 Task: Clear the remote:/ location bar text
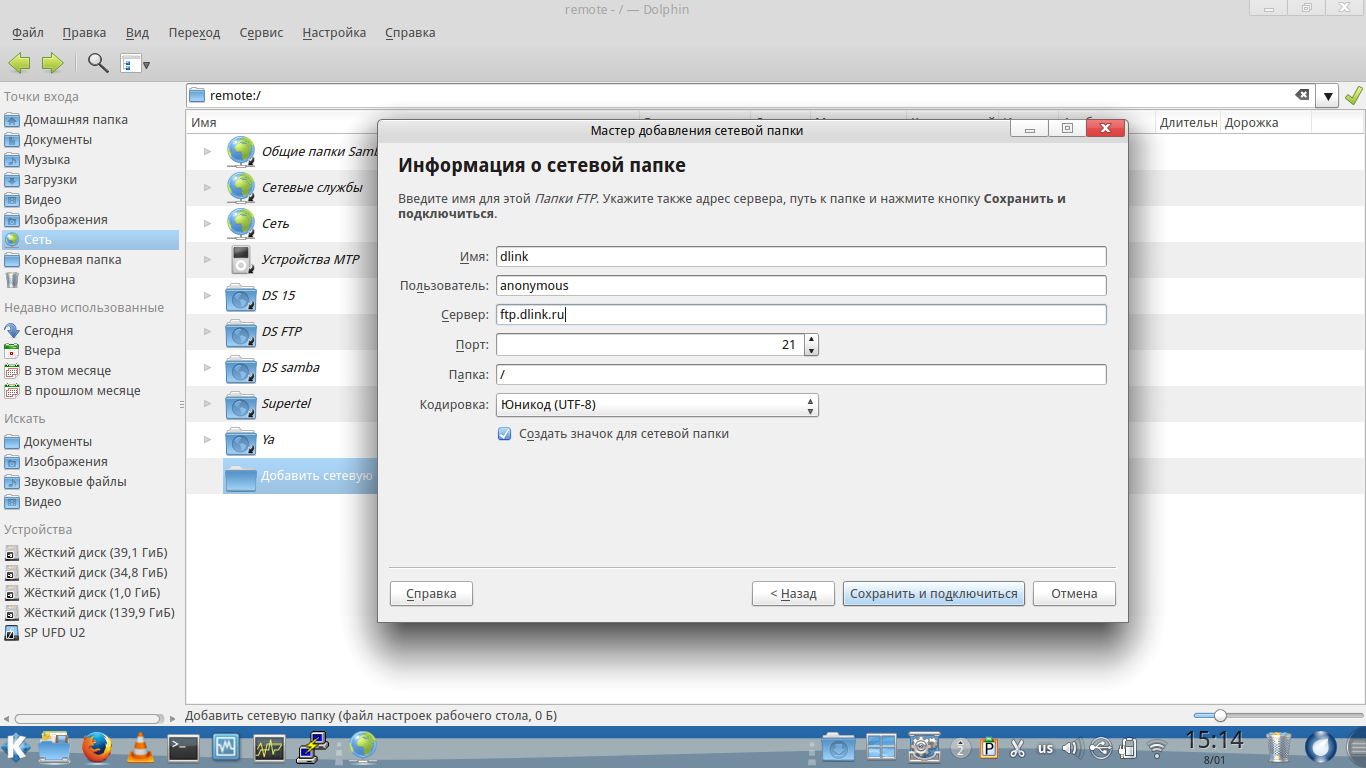click(1302, 95)
